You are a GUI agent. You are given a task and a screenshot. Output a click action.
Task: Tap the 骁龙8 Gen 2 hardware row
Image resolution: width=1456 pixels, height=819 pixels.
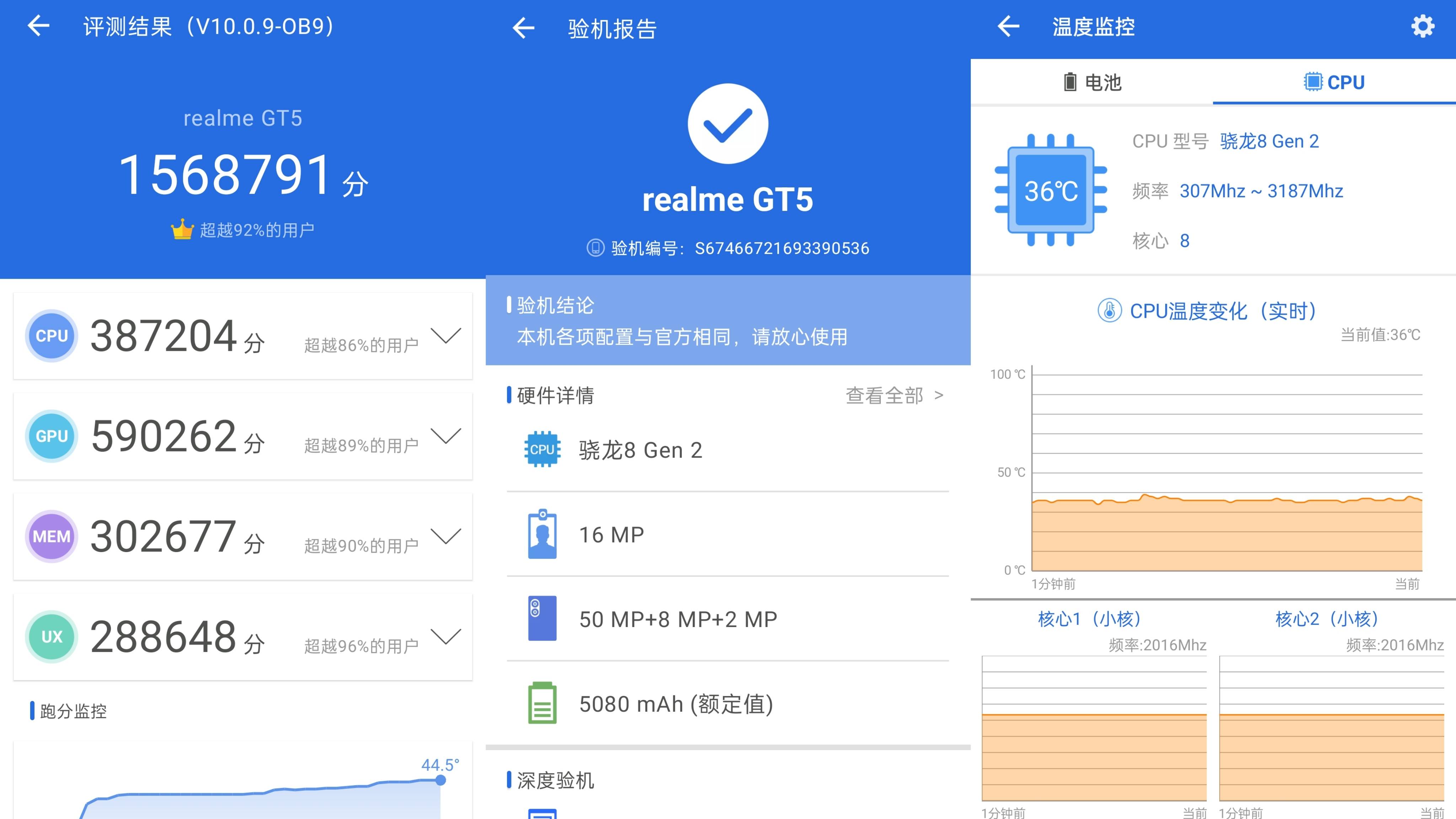pos(727,450)
